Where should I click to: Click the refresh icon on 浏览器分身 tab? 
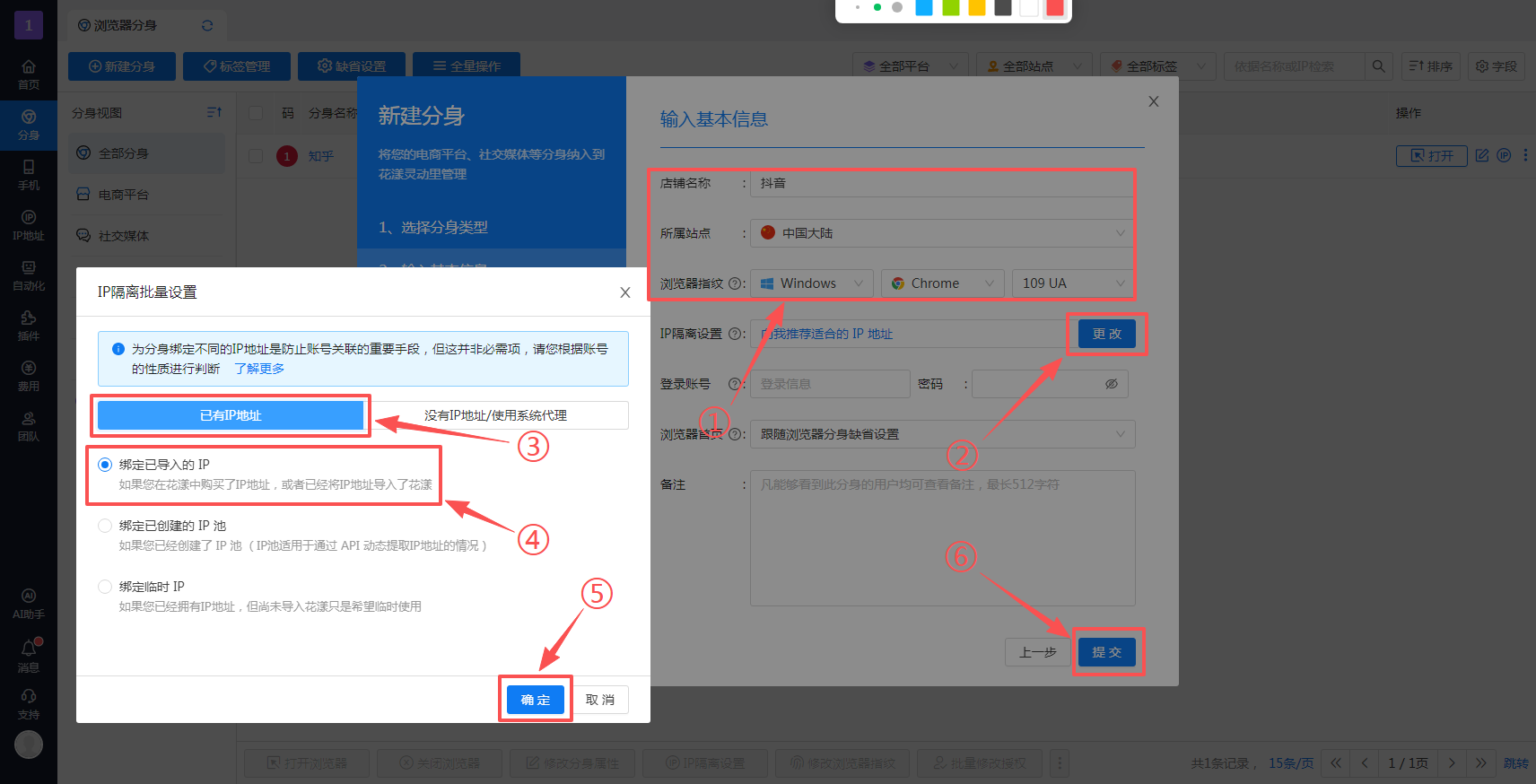tap(207, 25)
